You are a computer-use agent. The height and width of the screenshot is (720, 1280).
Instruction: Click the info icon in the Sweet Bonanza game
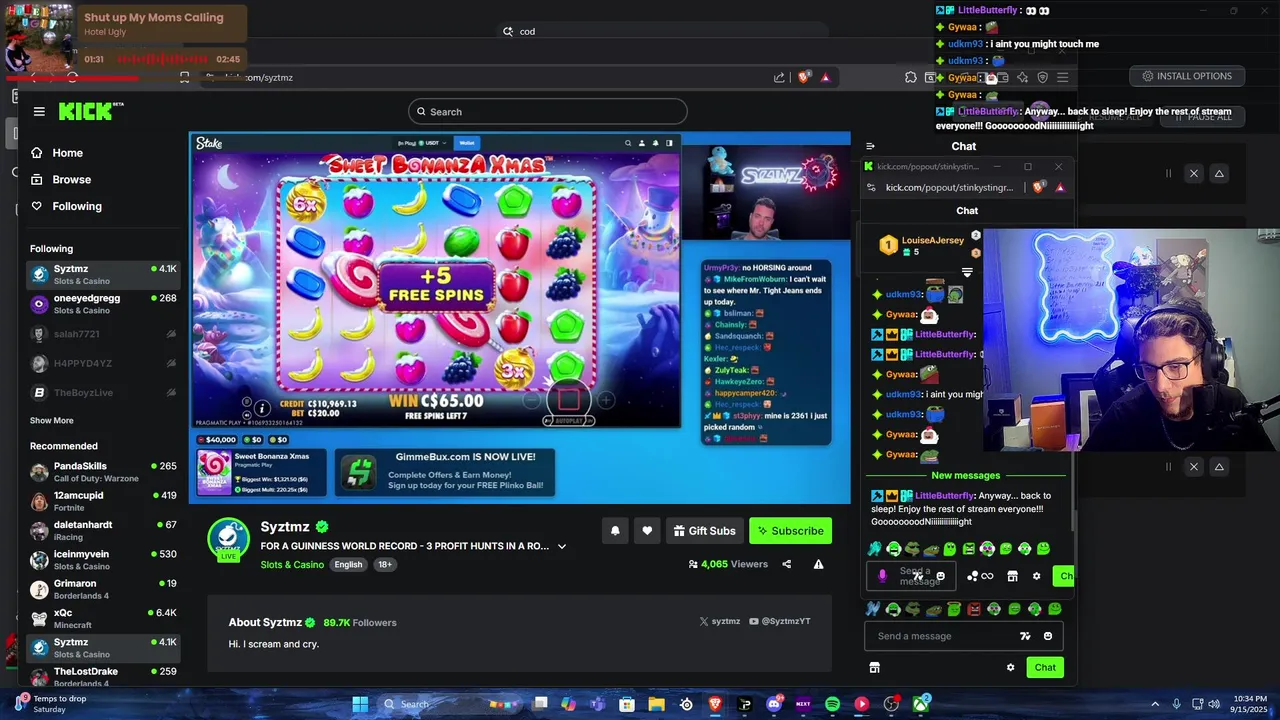pos(262,408)
